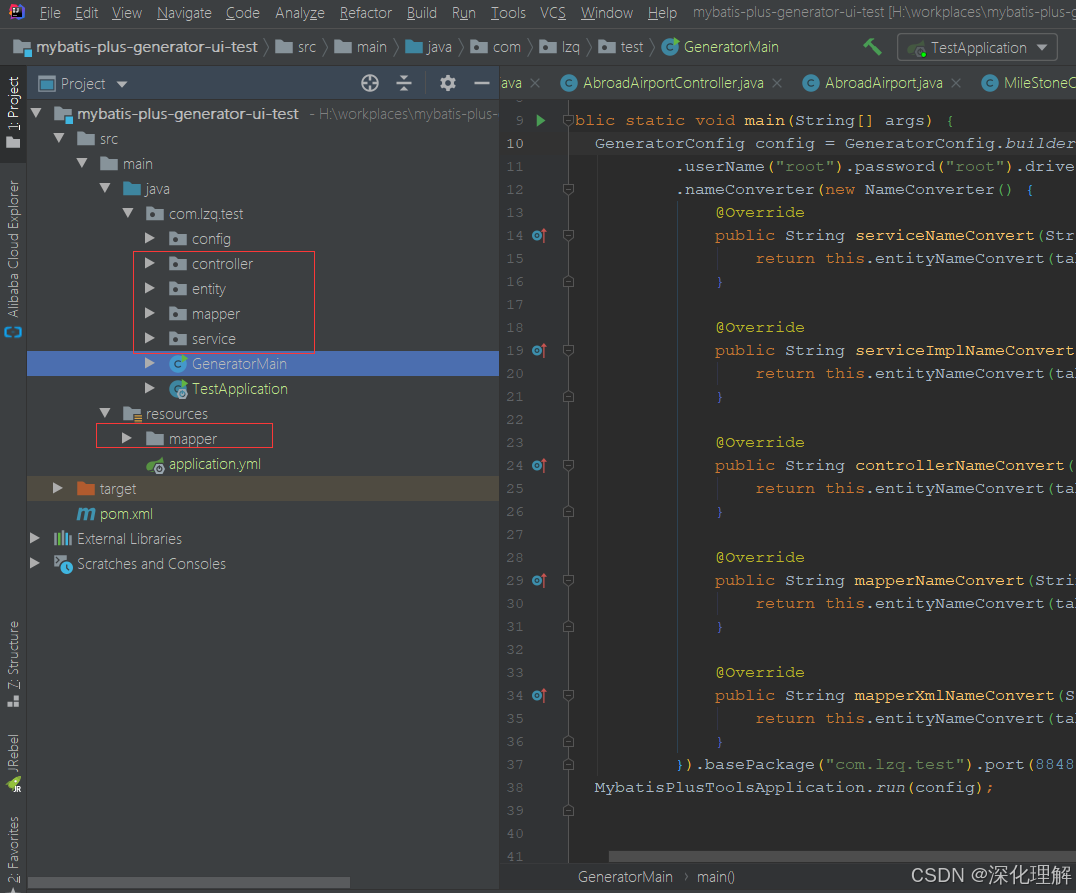Open the Project panel settings gear
Screen dimensions: 1076x893
click(447, 83)
